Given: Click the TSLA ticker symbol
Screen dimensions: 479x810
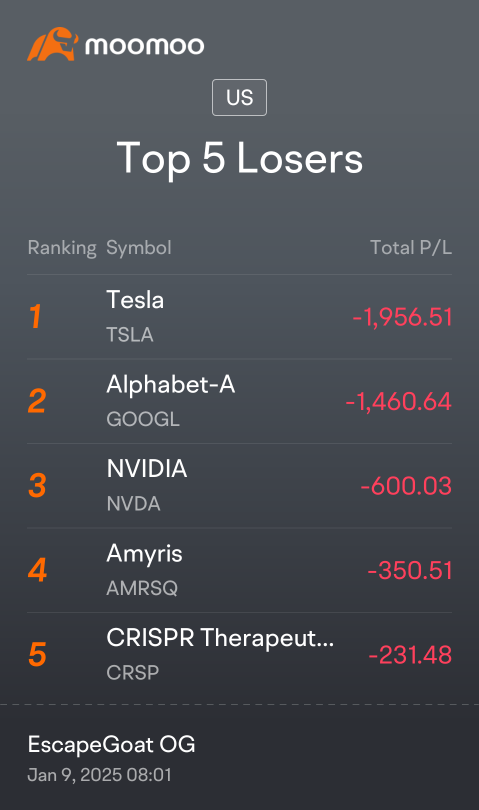Looking at the screenshot, I should 130,335.
